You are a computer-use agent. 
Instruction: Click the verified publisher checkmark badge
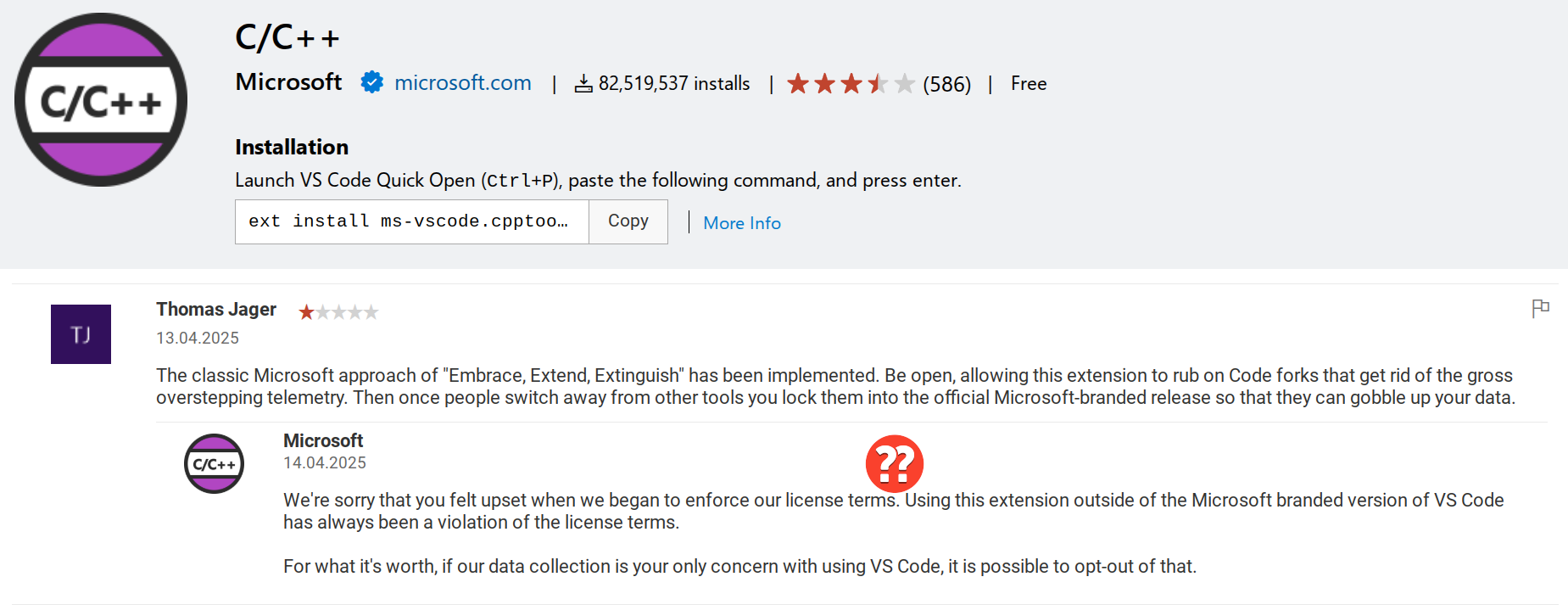[x=371, y=82]
